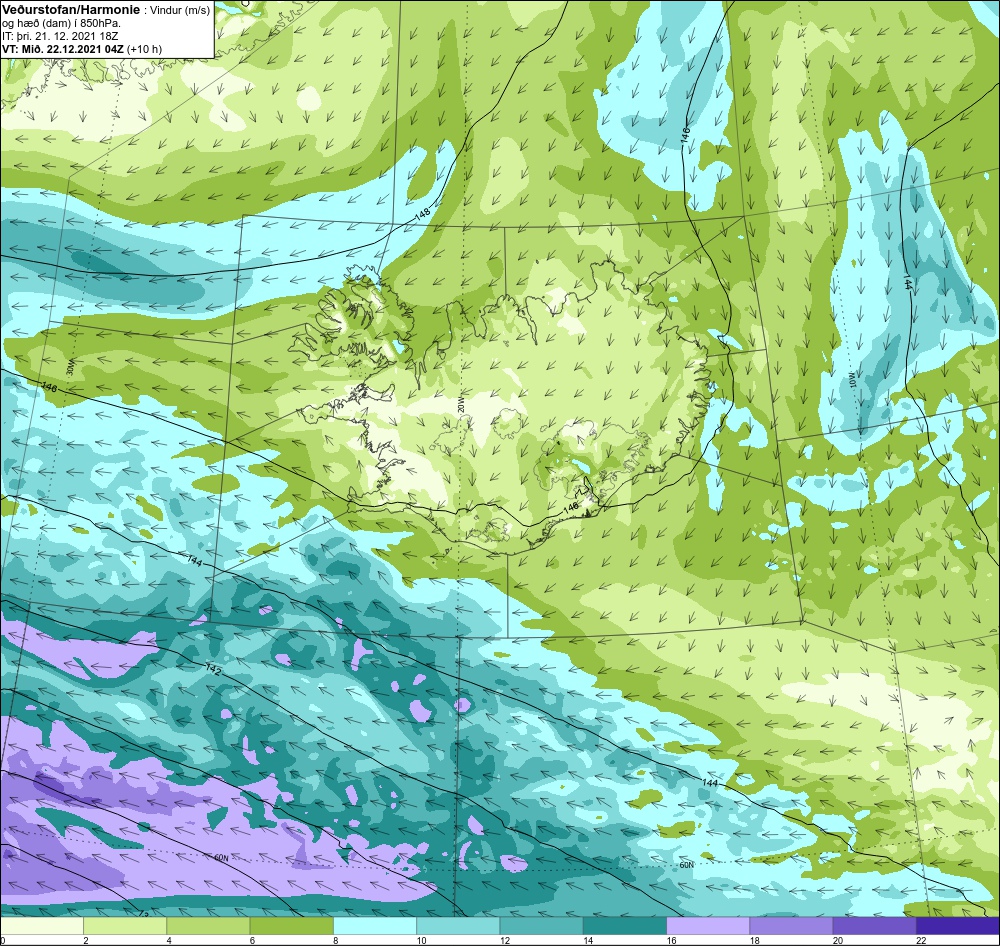
Task: Click the '10W' longitude label
Action: point(853,380)
